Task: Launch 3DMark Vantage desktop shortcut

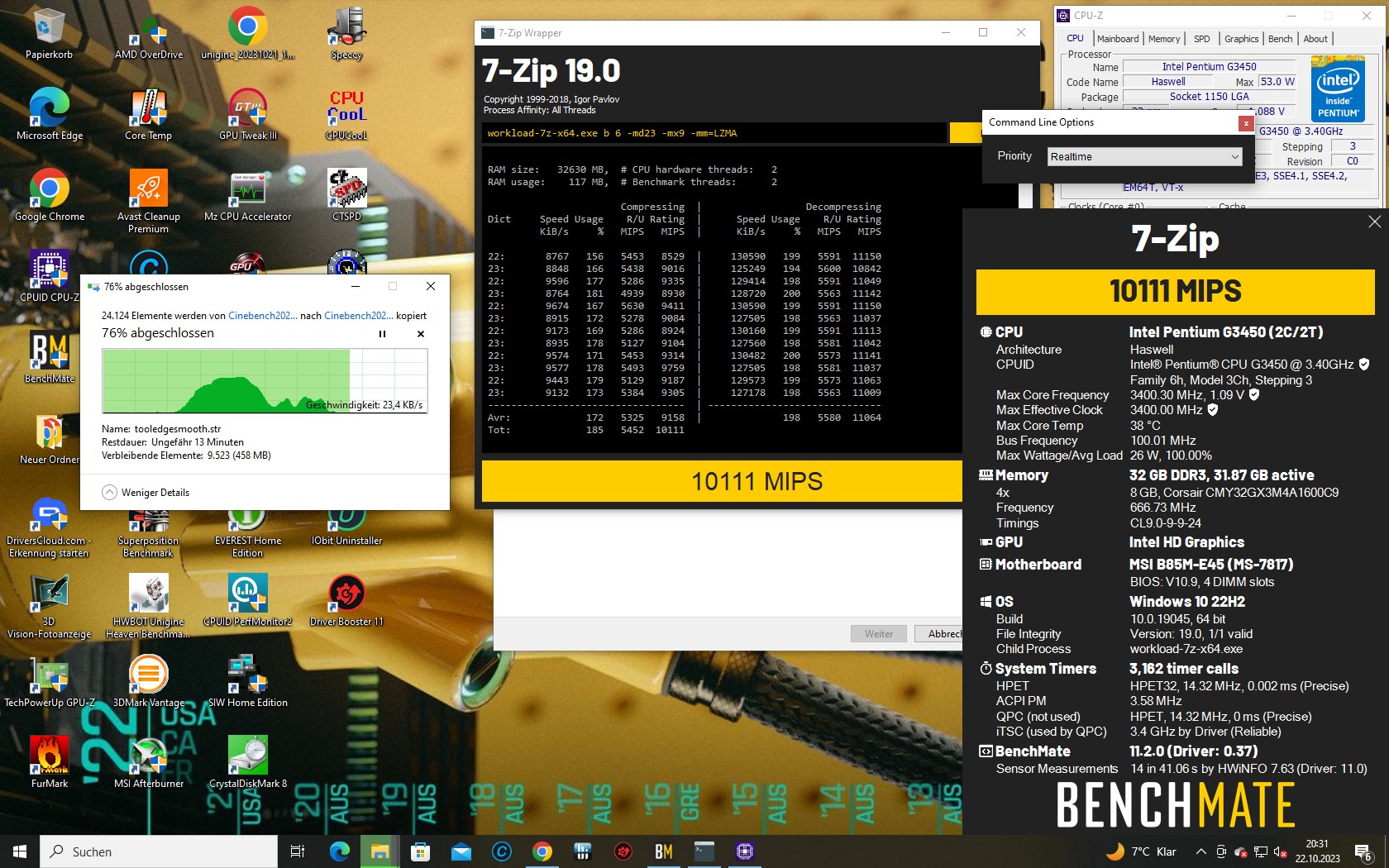Action: coord(149,681)
